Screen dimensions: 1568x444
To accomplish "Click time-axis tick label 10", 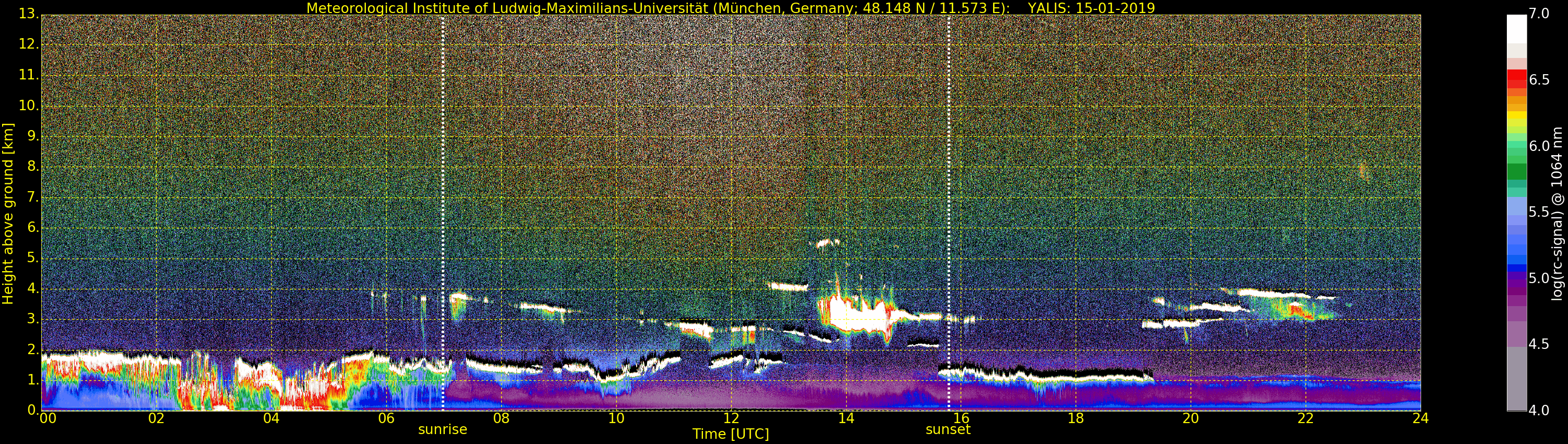I will pyautogui.click(x=616, y=418).
